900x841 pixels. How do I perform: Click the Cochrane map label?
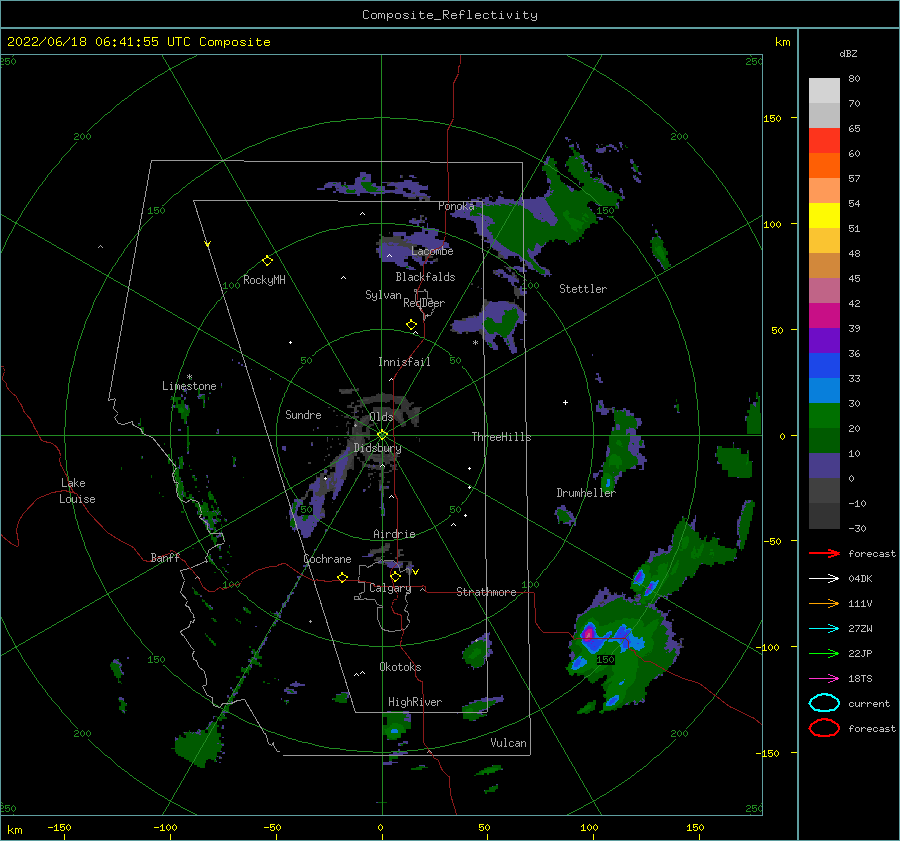(327, 559)
